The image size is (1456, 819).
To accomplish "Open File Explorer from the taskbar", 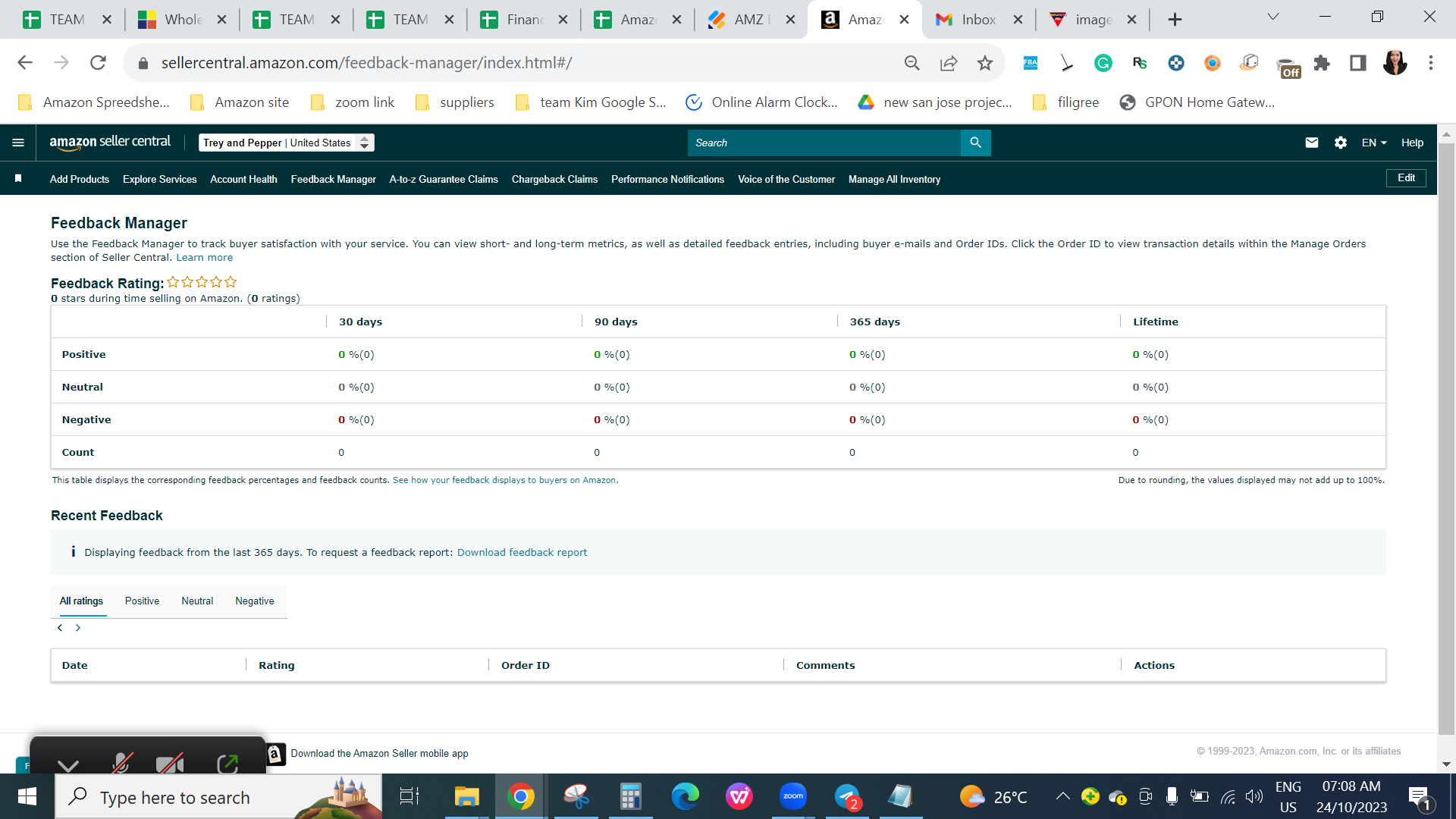I will click(x=466, y=797).
